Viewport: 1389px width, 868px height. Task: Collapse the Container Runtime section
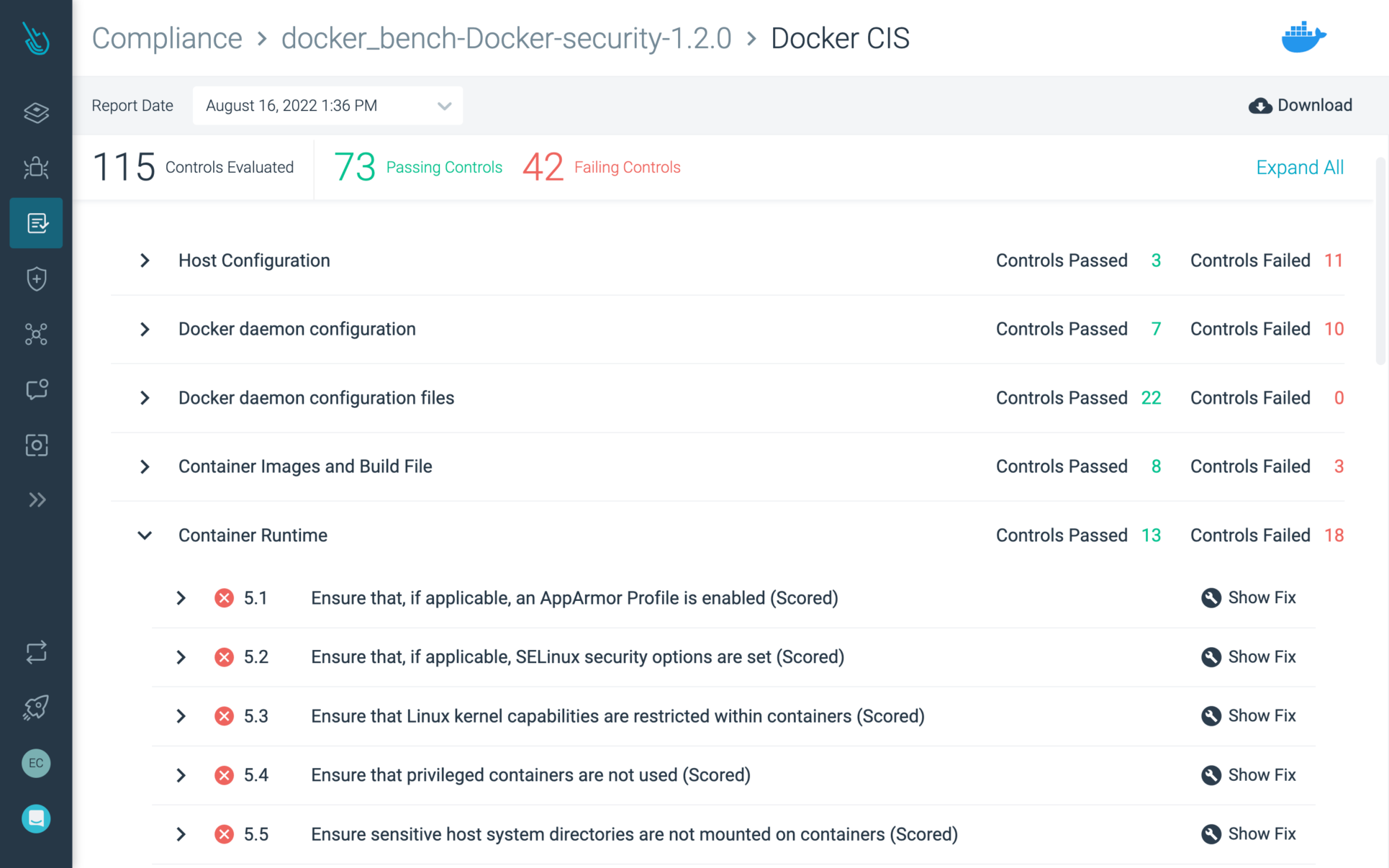coord(145,535)
